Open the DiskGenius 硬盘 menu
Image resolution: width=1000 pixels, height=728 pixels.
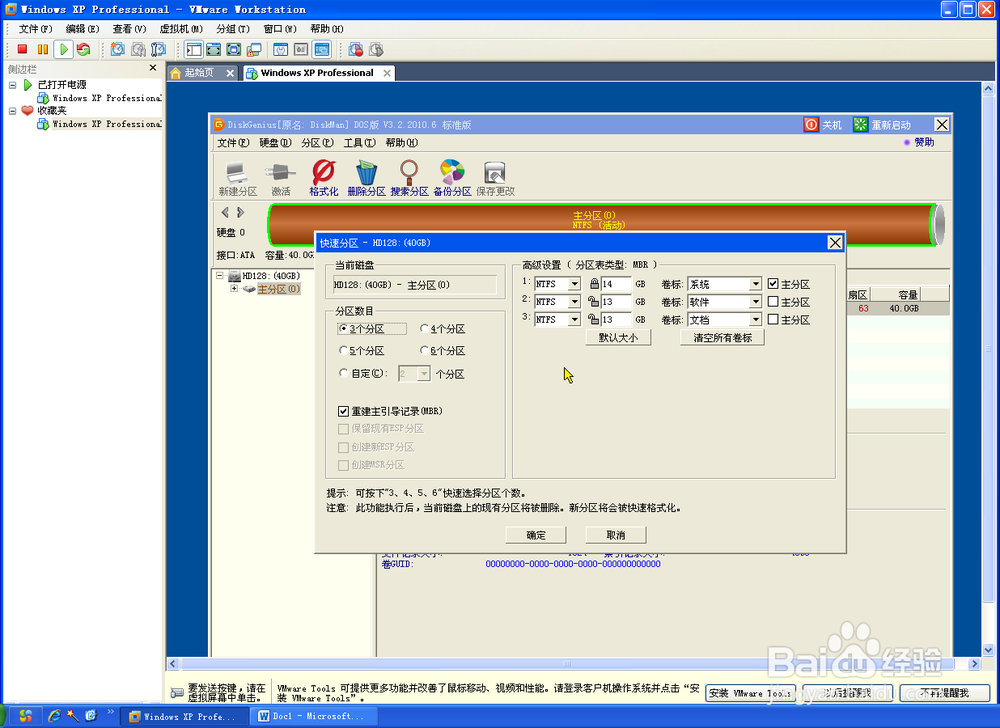[275, 143]
